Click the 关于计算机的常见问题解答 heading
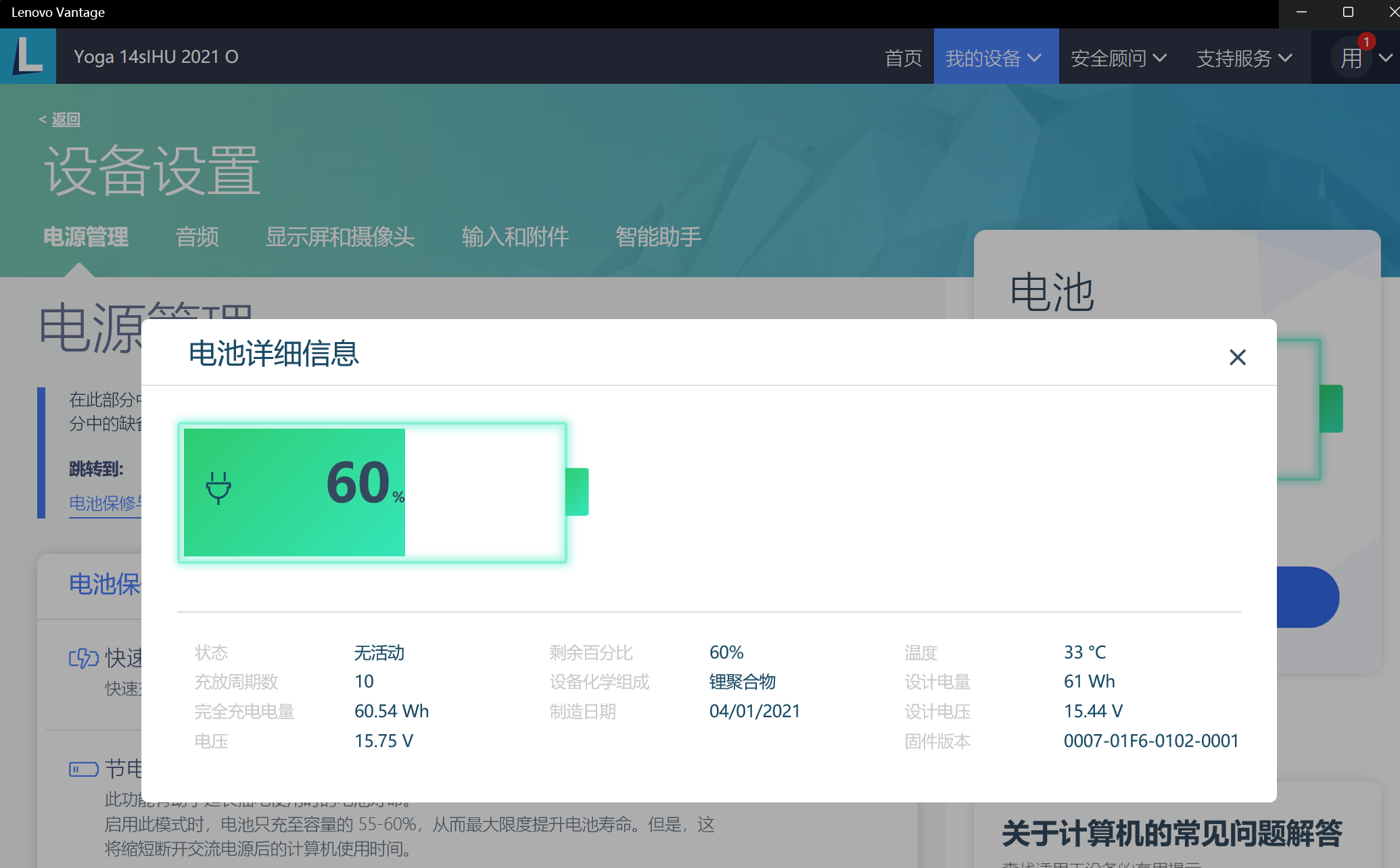1400x868 pixels. 1172,834
